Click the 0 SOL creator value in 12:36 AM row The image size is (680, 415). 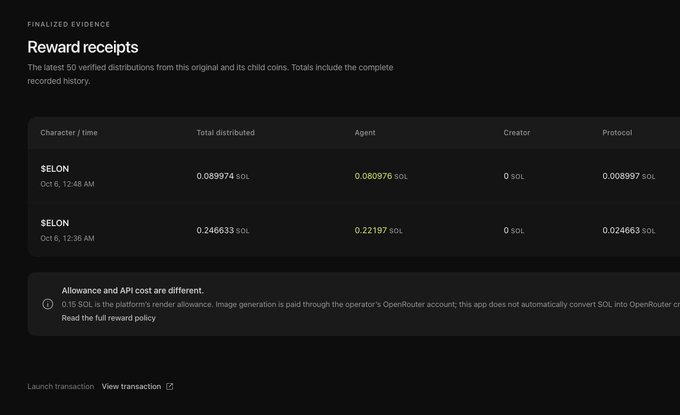pos(514,230)
